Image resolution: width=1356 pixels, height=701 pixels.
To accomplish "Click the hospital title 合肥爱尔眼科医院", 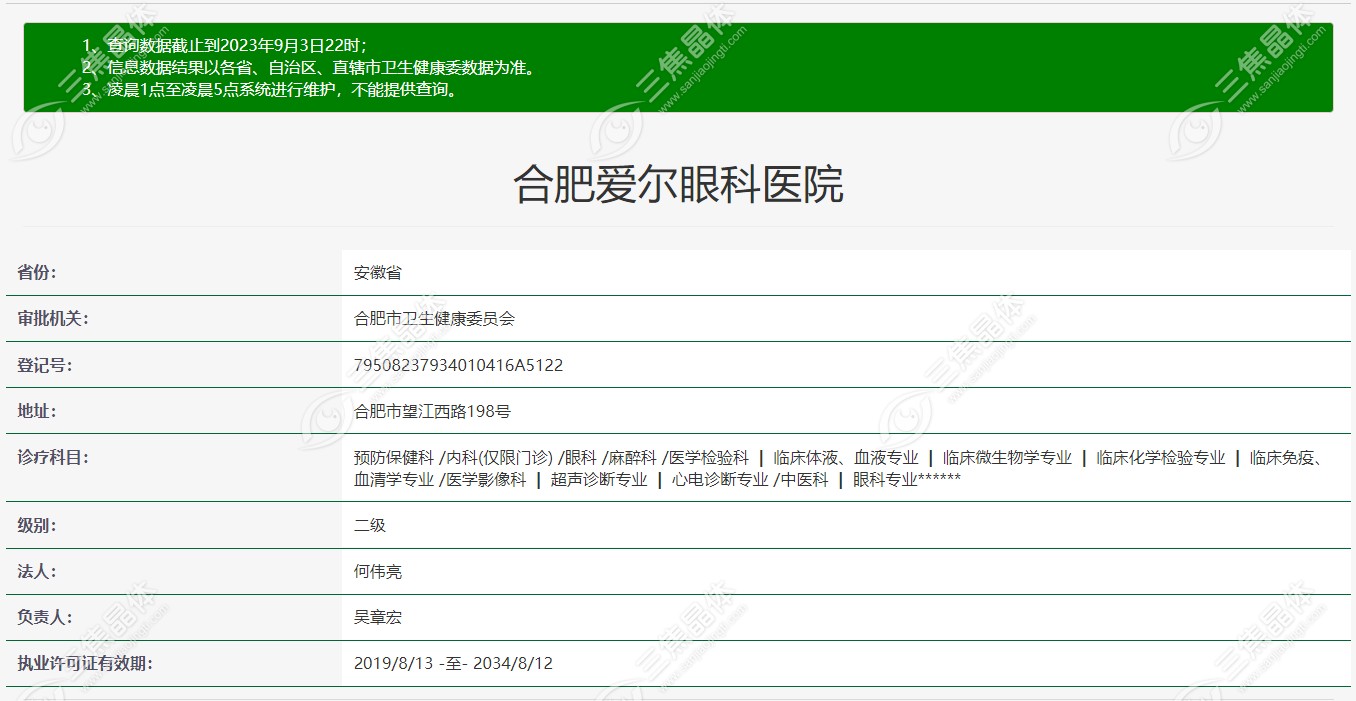I will (x=678, y=185).
